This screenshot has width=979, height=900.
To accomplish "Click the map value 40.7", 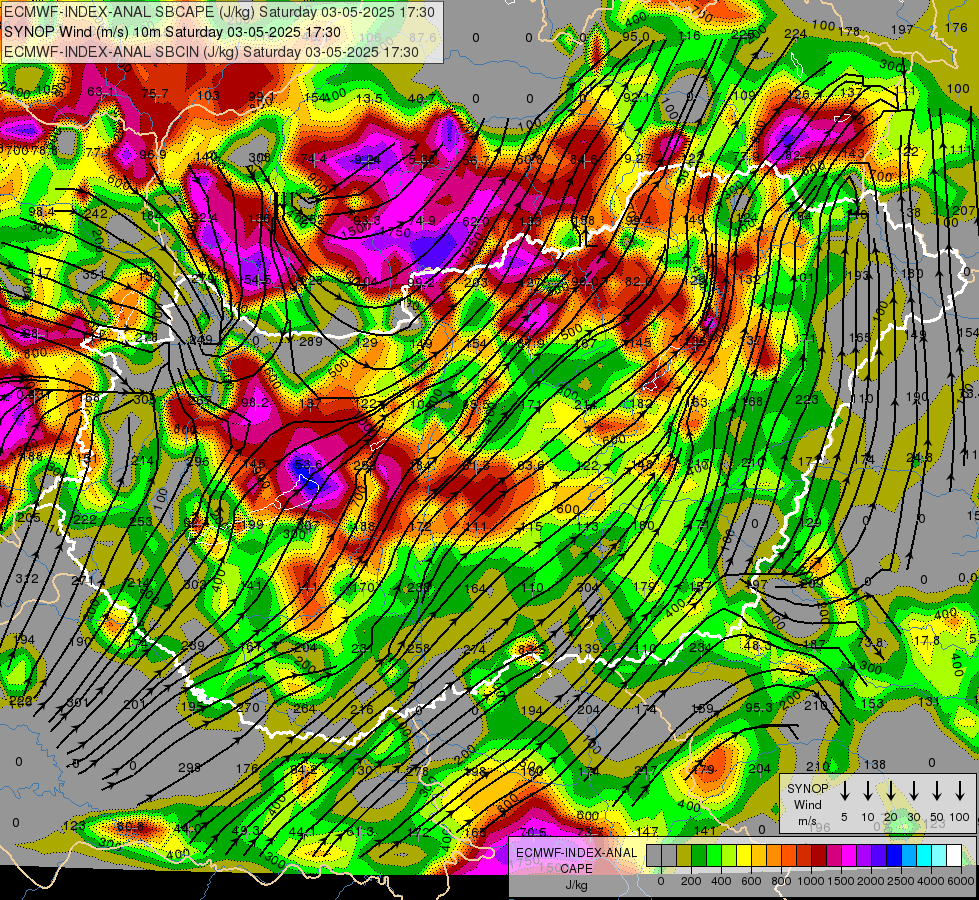I will 422,99.
